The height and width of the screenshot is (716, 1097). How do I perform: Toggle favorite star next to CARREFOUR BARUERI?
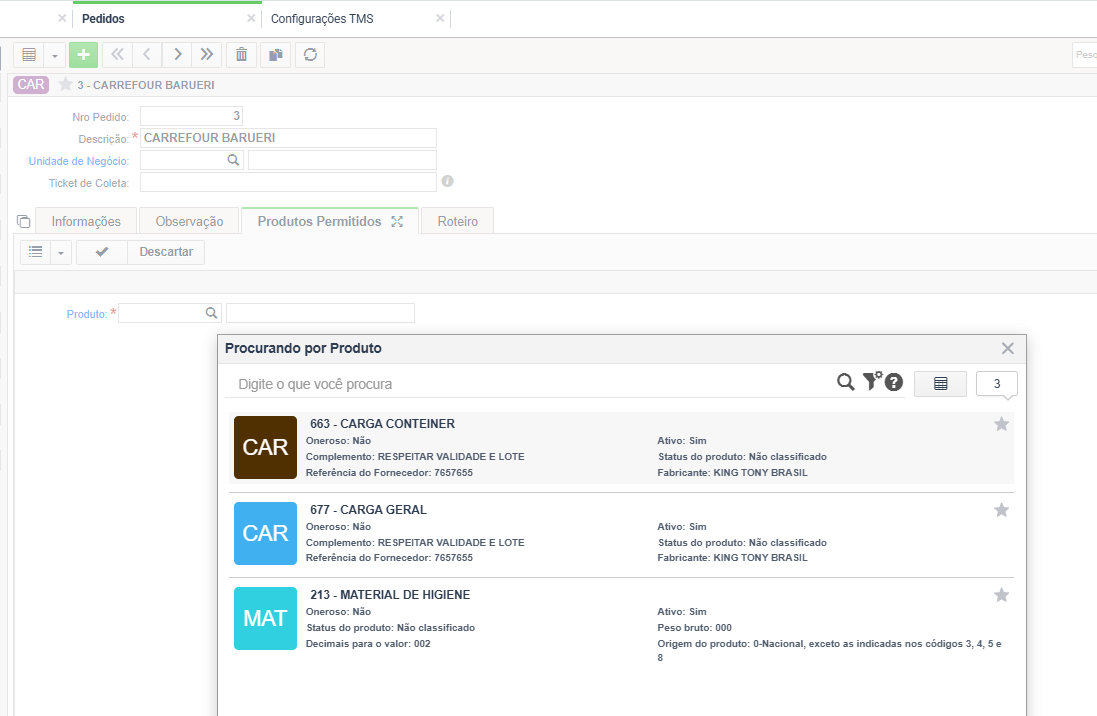point(65,85)
